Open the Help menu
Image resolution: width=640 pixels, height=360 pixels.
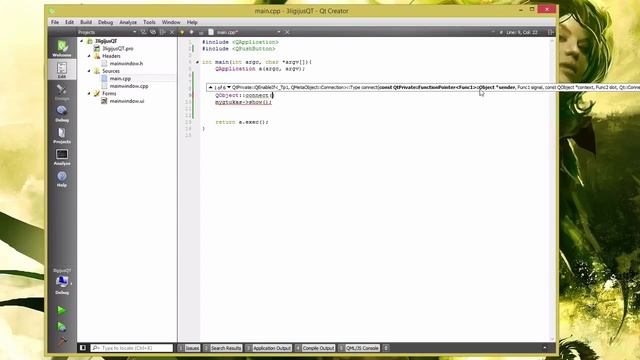192,22
